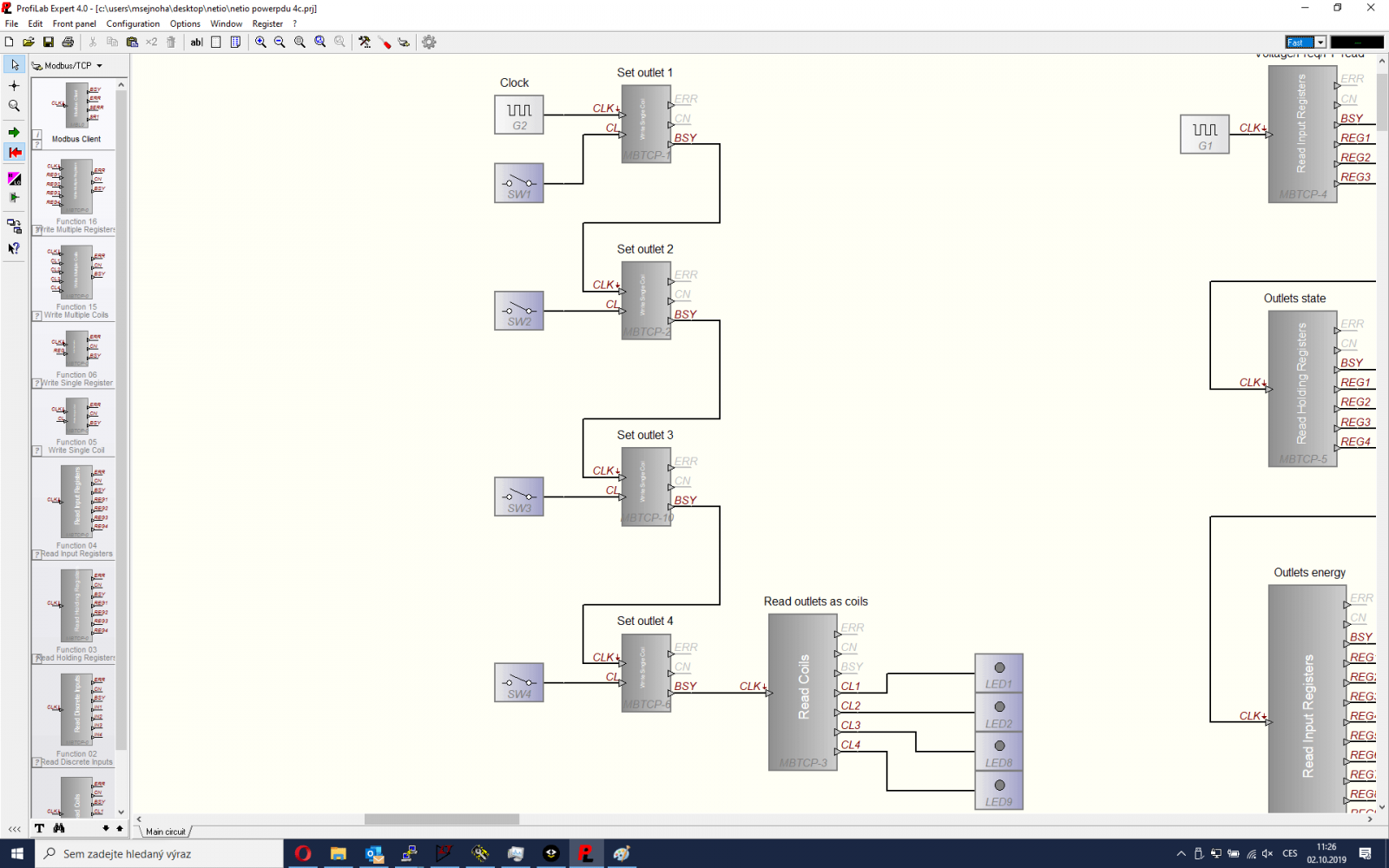Open the Opera browser from the taskbar
1389x868 pixels.
tap(303, 853)
